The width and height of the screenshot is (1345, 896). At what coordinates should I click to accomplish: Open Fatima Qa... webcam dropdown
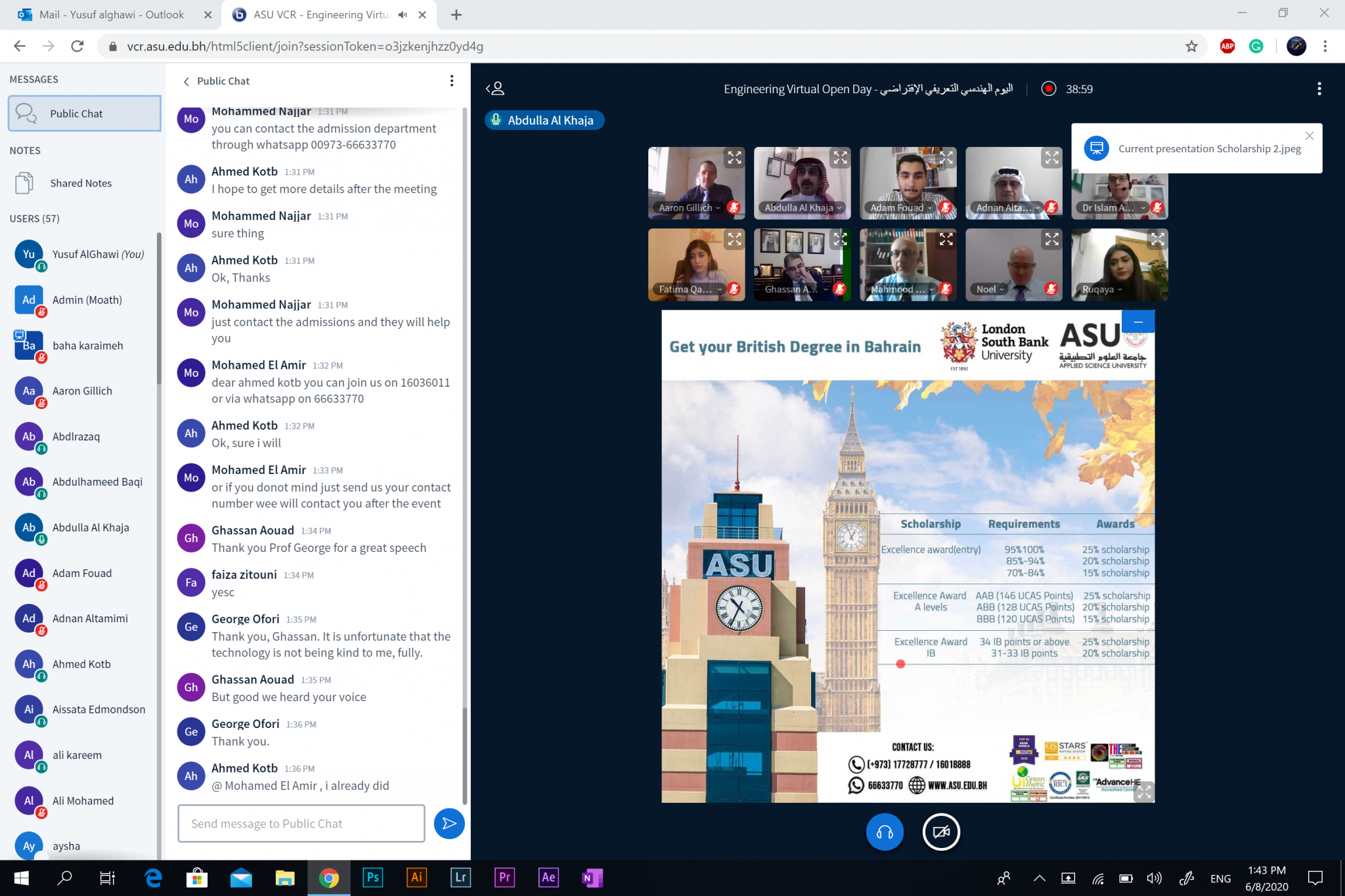pyautogui.click(x=690, y=289)
